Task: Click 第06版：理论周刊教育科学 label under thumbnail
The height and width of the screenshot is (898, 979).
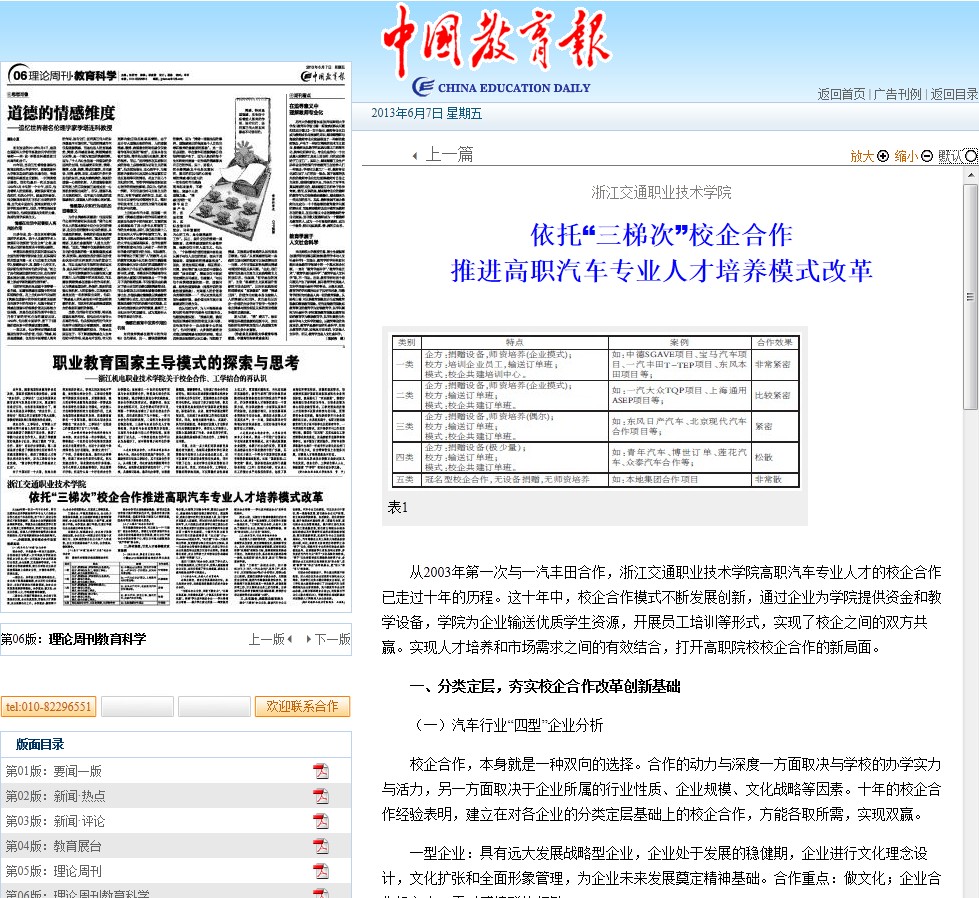Action: pyautogui.click(x=73, y=639)
